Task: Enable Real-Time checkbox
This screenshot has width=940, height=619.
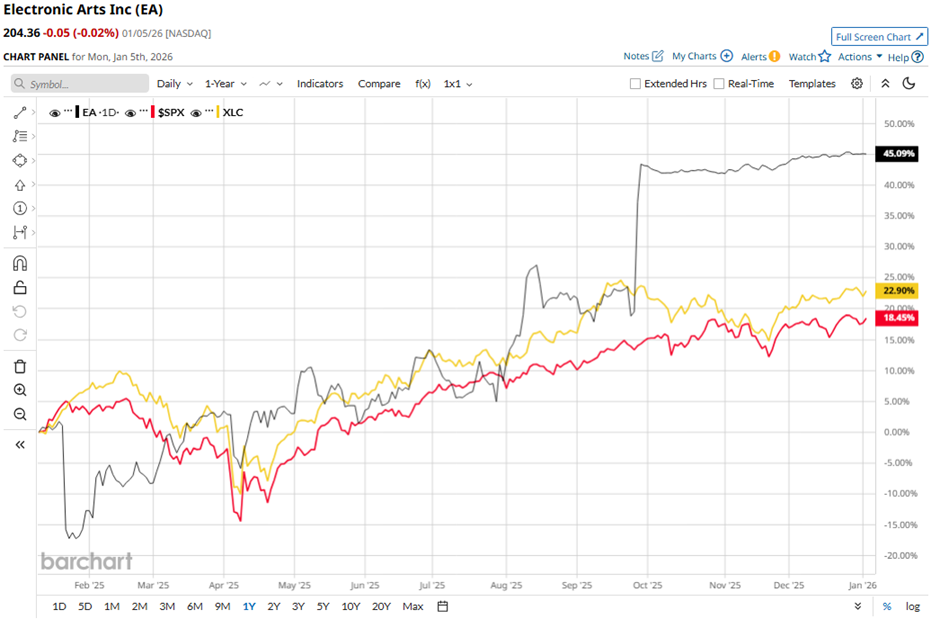Action: pyautogui.click(x=719, y=84)
